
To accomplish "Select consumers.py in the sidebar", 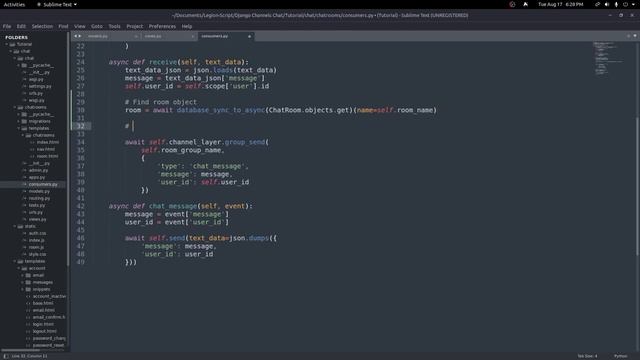I will click(x=43, y=184).
